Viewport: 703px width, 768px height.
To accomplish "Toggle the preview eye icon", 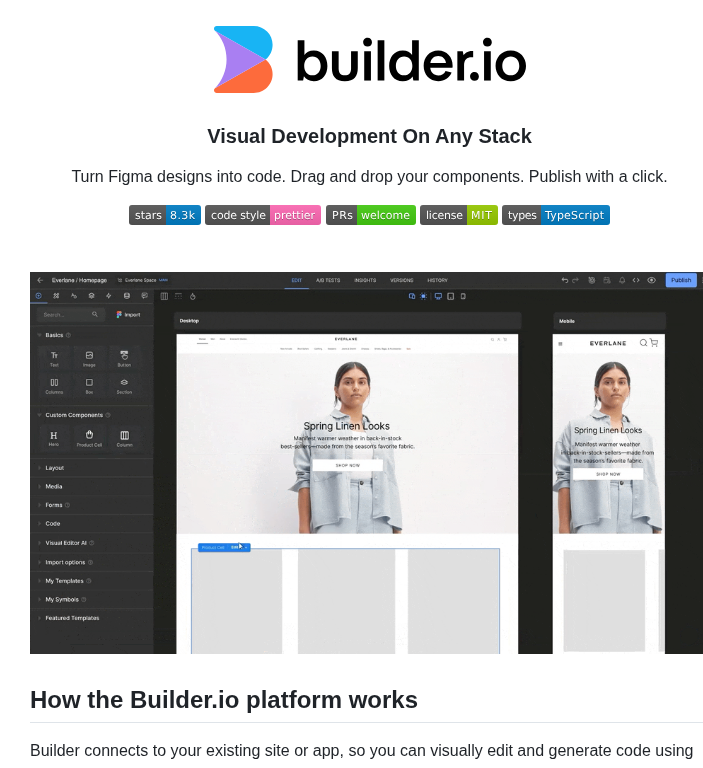I will [x=652, y=280].
